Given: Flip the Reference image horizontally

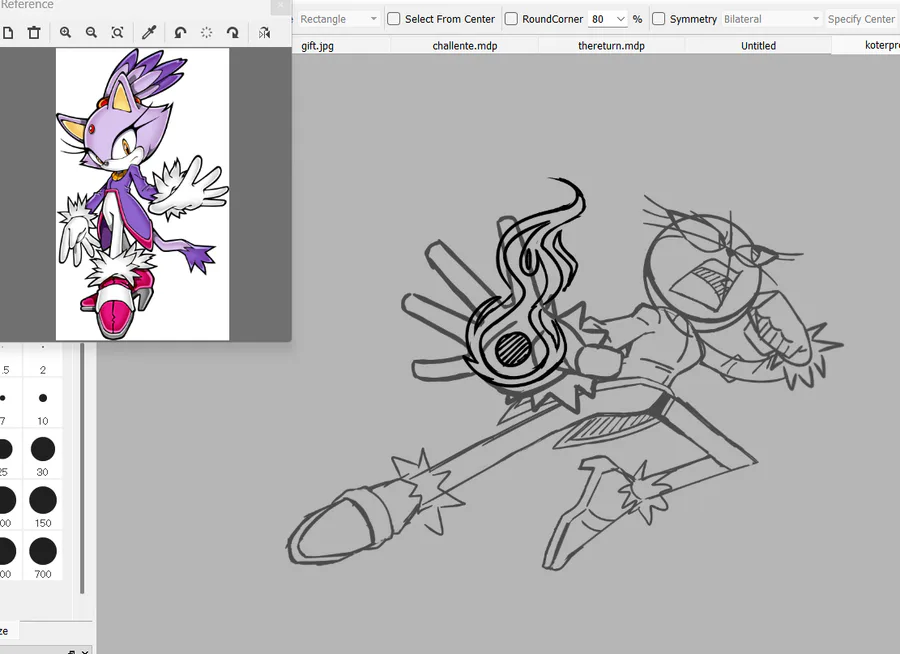Looking at the screenshot, I should [264, 33].
